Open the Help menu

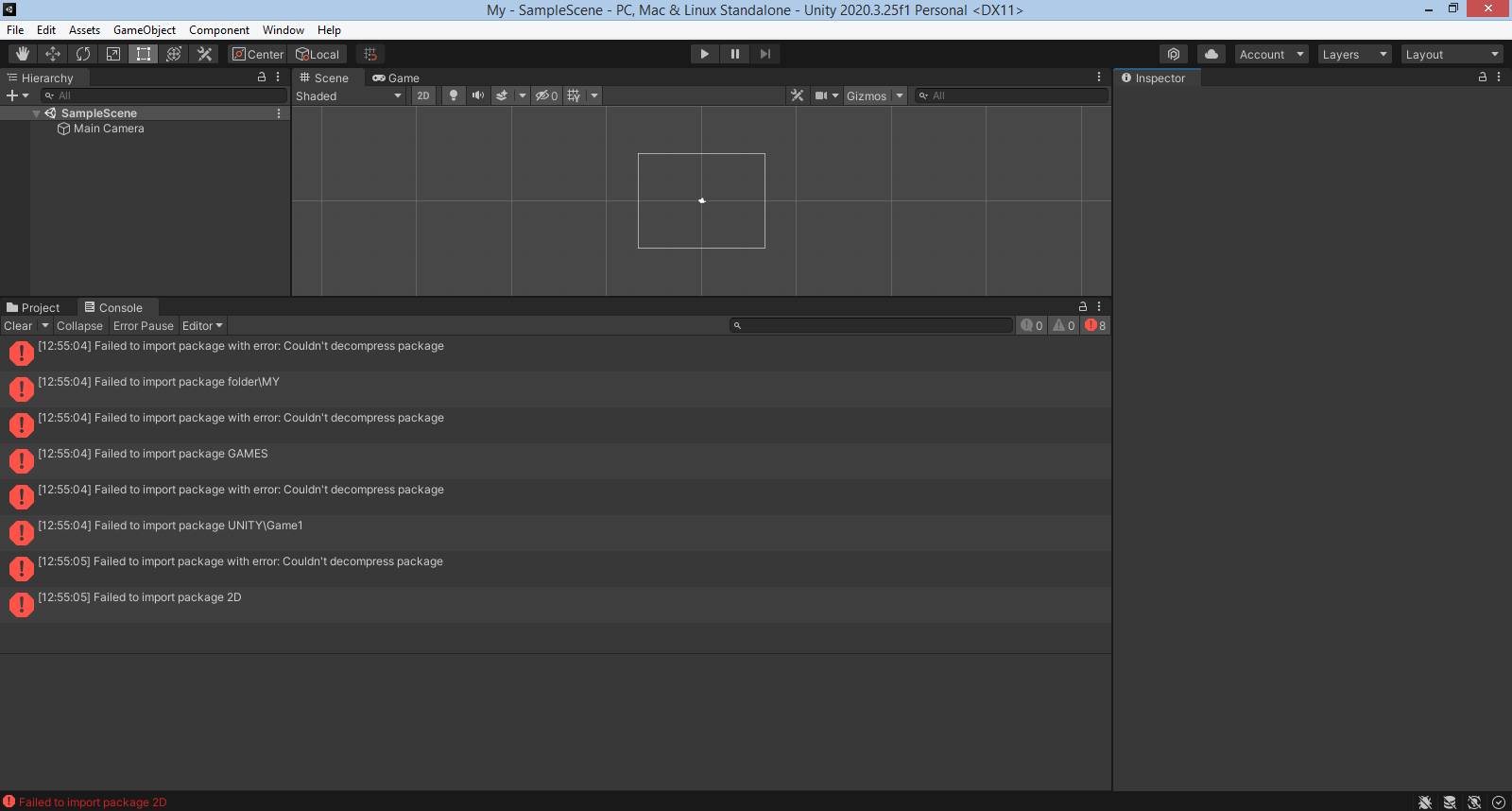point(329,30)
